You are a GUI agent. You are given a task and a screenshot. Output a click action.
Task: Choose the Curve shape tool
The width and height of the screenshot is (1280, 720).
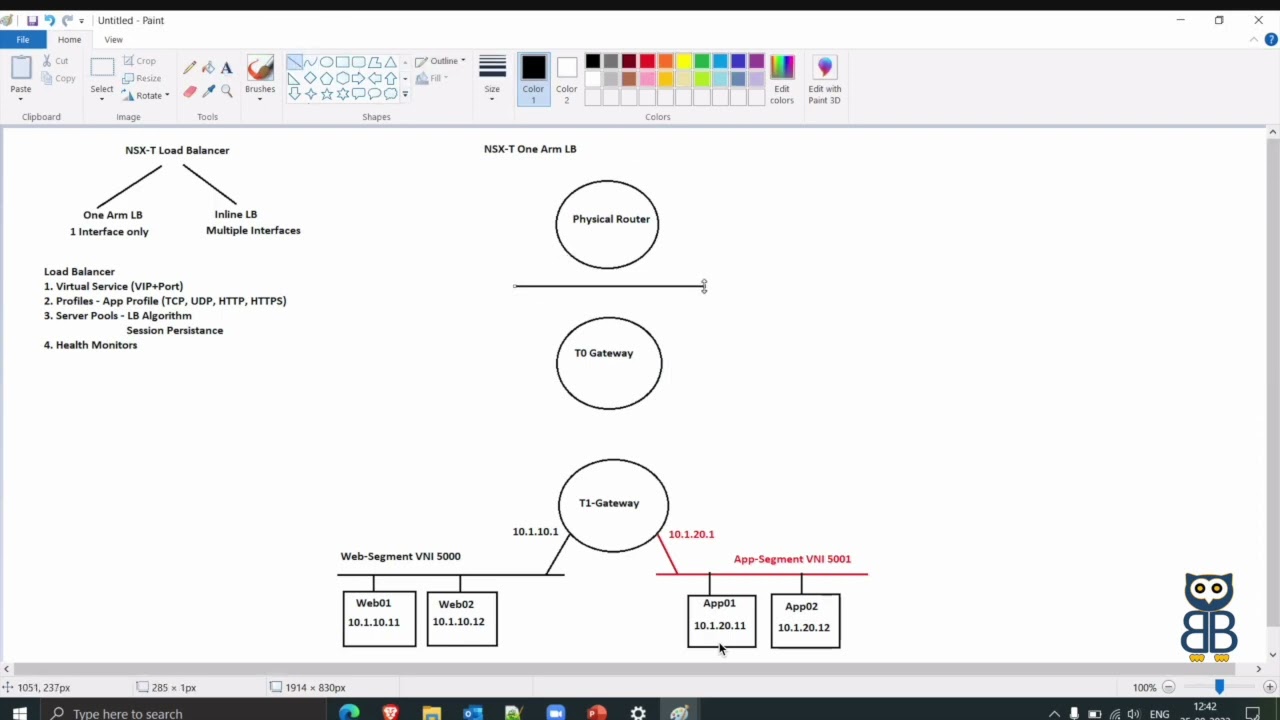point(310,62)
